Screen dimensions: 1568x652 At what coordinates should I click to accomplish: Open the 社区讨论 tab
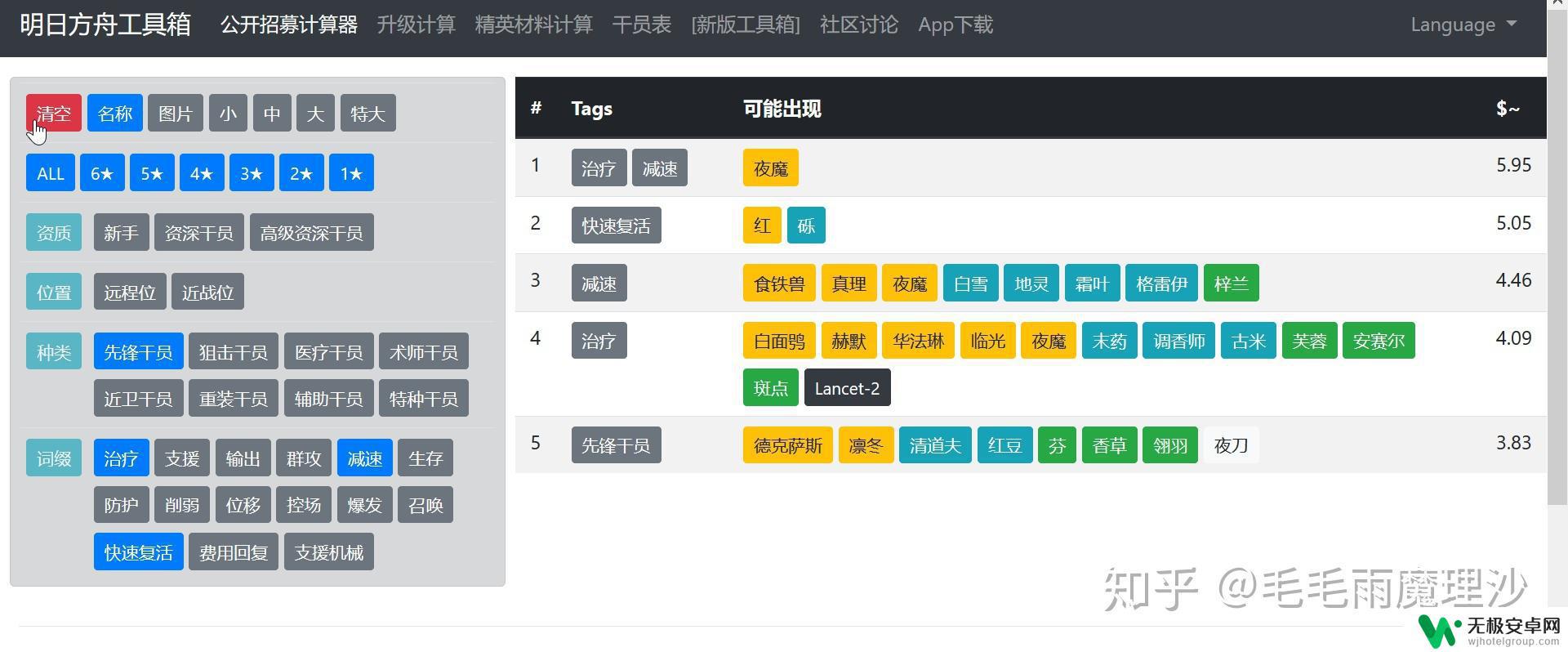pos(859,25)
